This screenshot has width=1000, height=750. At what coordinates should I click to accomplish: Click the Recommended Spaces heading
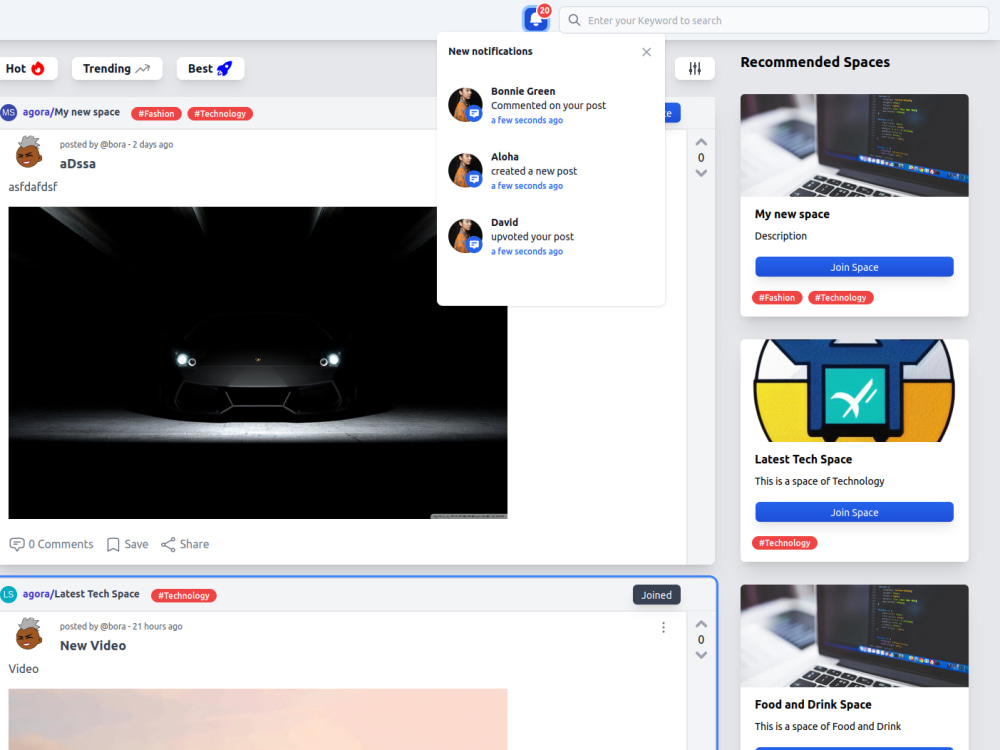pos(815,62)
